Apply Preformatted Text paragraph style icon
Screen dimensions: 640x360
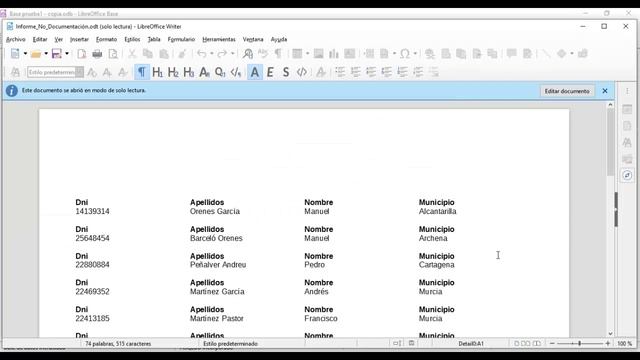pos(236,72)
